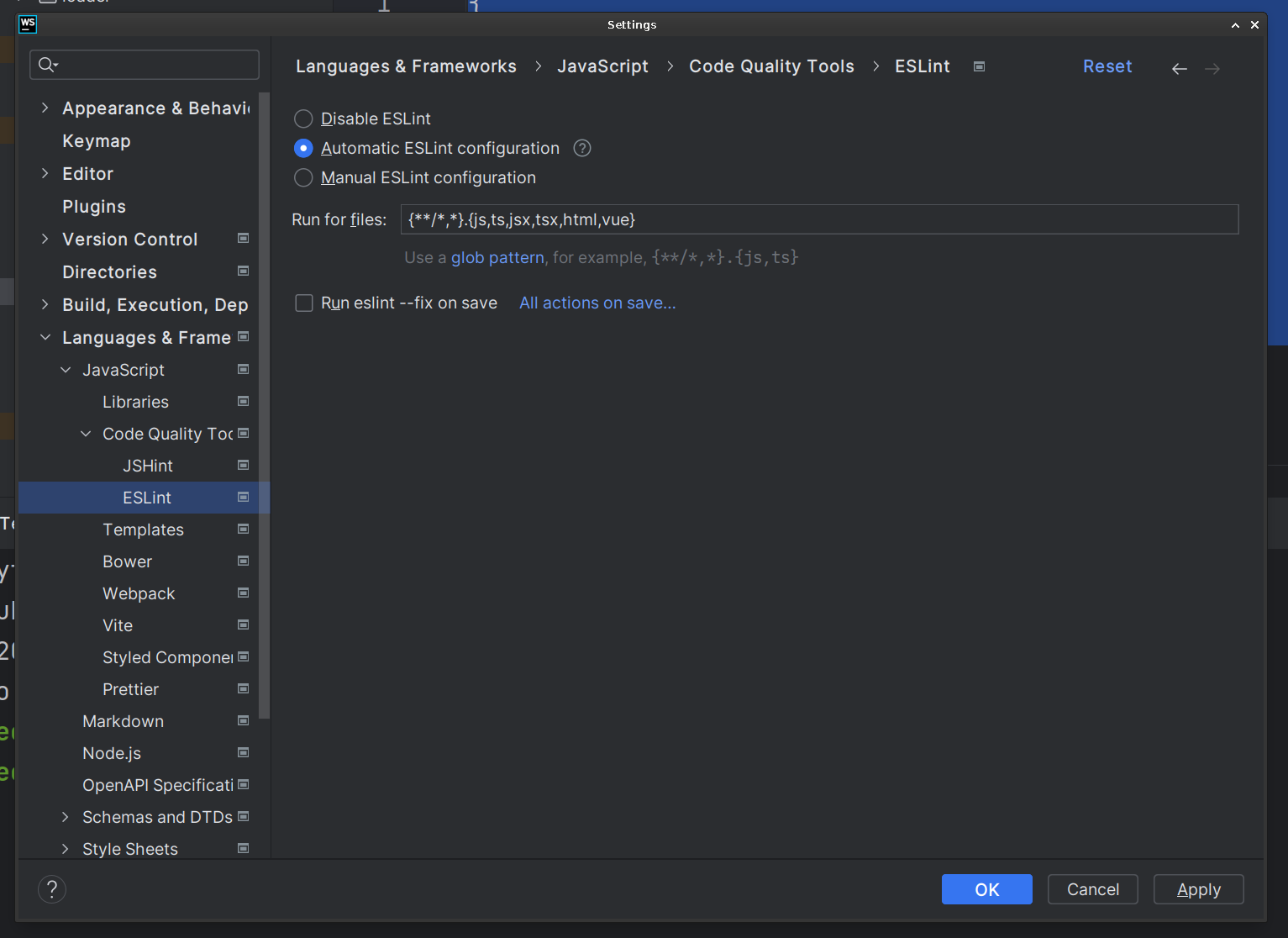Viewport: 1288px width, 938px height.
Task: Expand Version Control settings group
Action: pyautogui.click(x=45, y=239)
